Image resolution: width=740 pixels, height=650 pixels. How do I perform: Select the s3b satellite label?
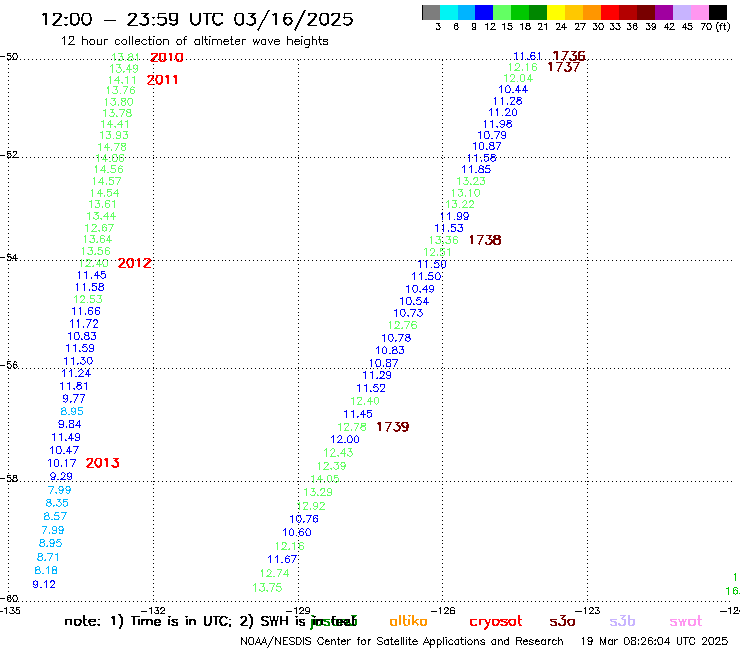pos(622,621)
